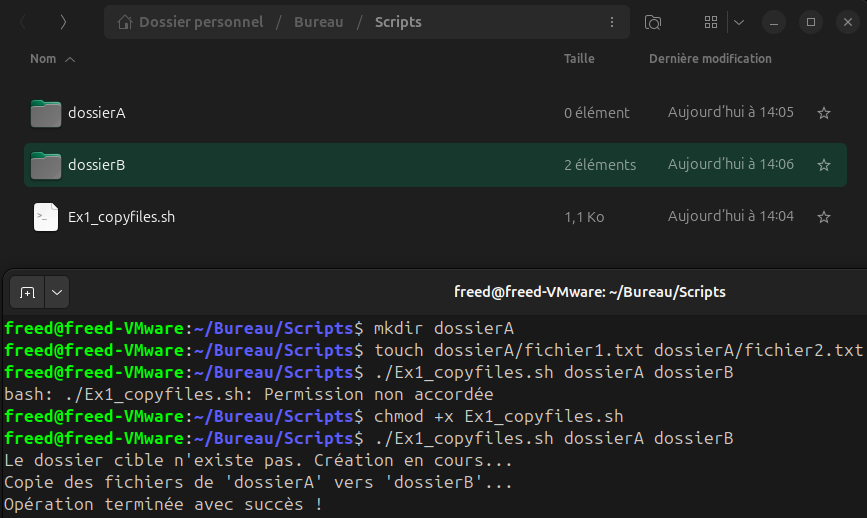Go to Dossier personnel in breadcrumb

click(200, 22)
